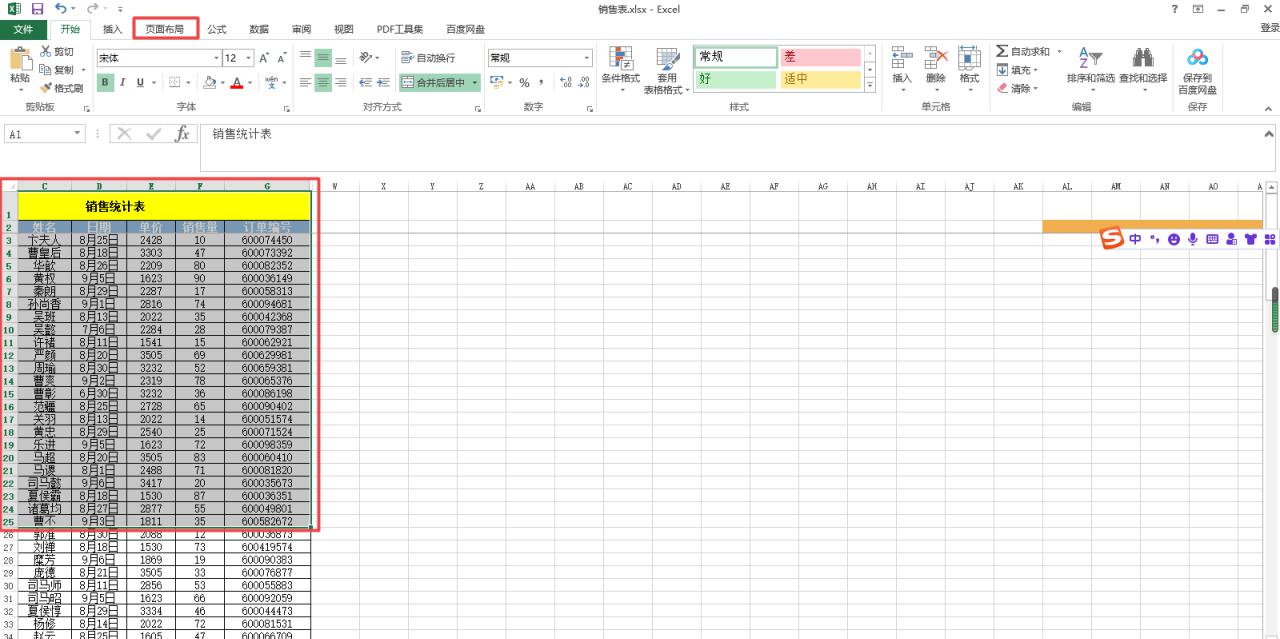Switch to the Page Layout (页面布局) tab
The width and height of the screenshot is (1280, 639).
click(165, 29)
